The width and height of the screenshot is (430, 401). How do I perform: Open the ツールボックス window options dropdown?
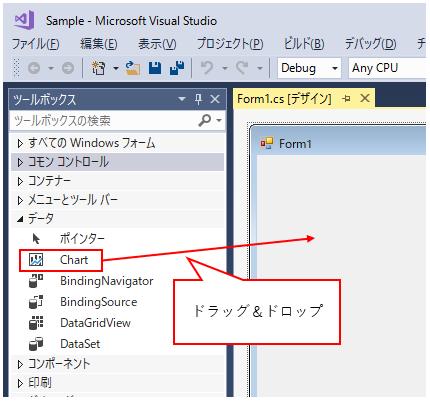click(182, 99)
